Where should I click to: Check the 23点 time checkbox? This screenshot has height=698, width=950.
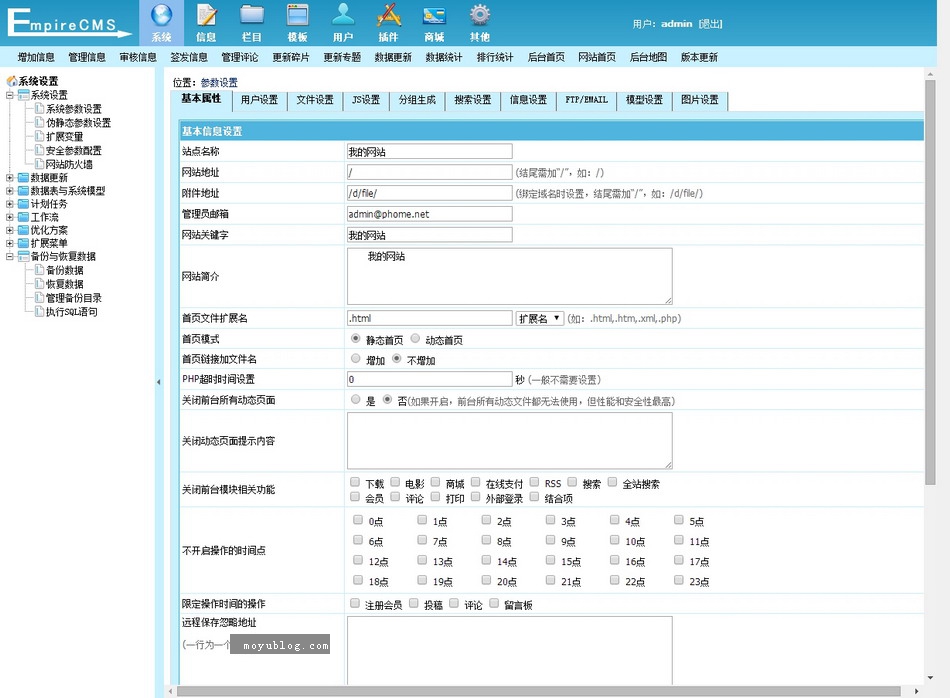click(679, 580)
